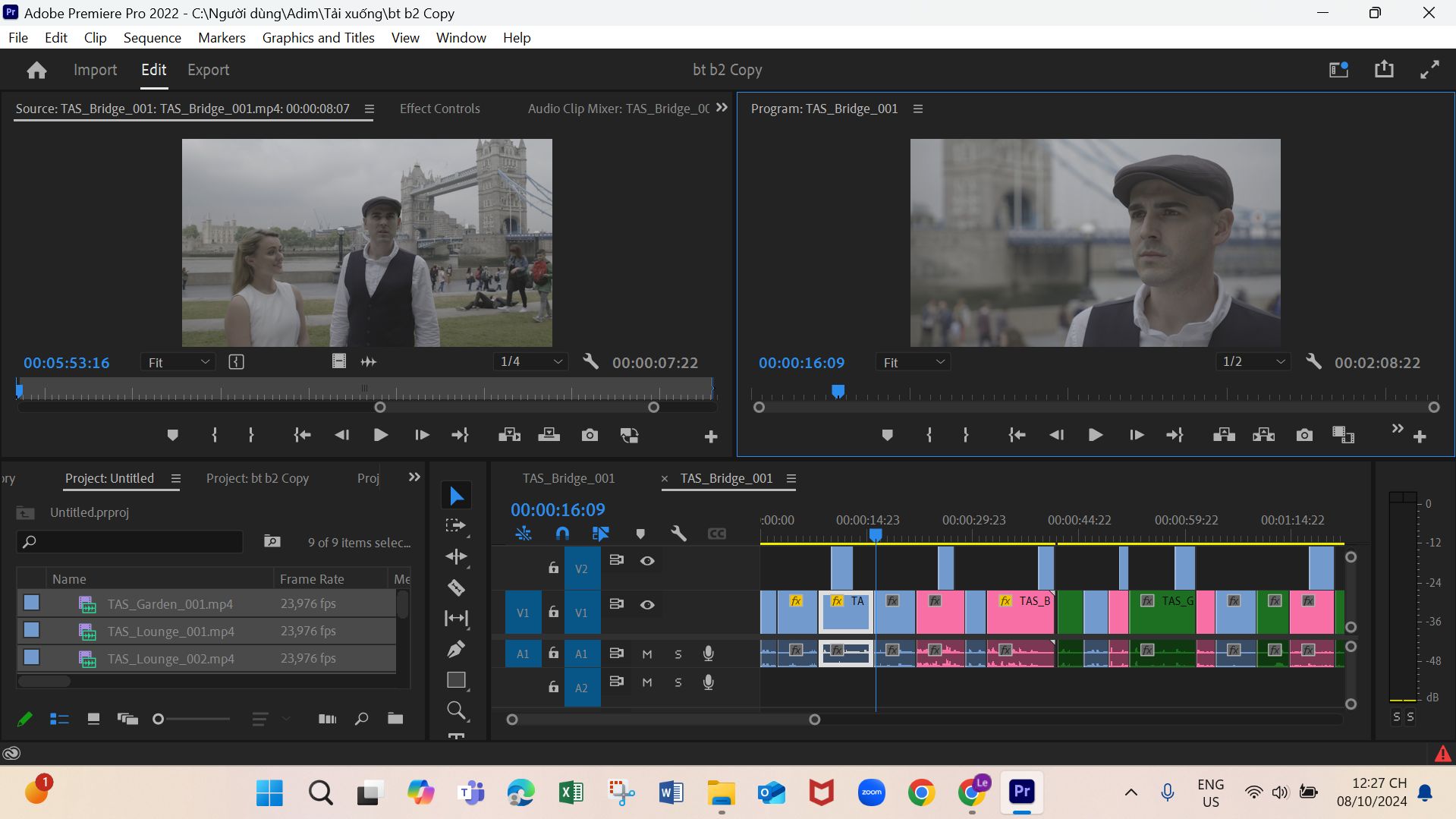Toggle V2 track output eye
1456x819 pixels.
(647, 561)
